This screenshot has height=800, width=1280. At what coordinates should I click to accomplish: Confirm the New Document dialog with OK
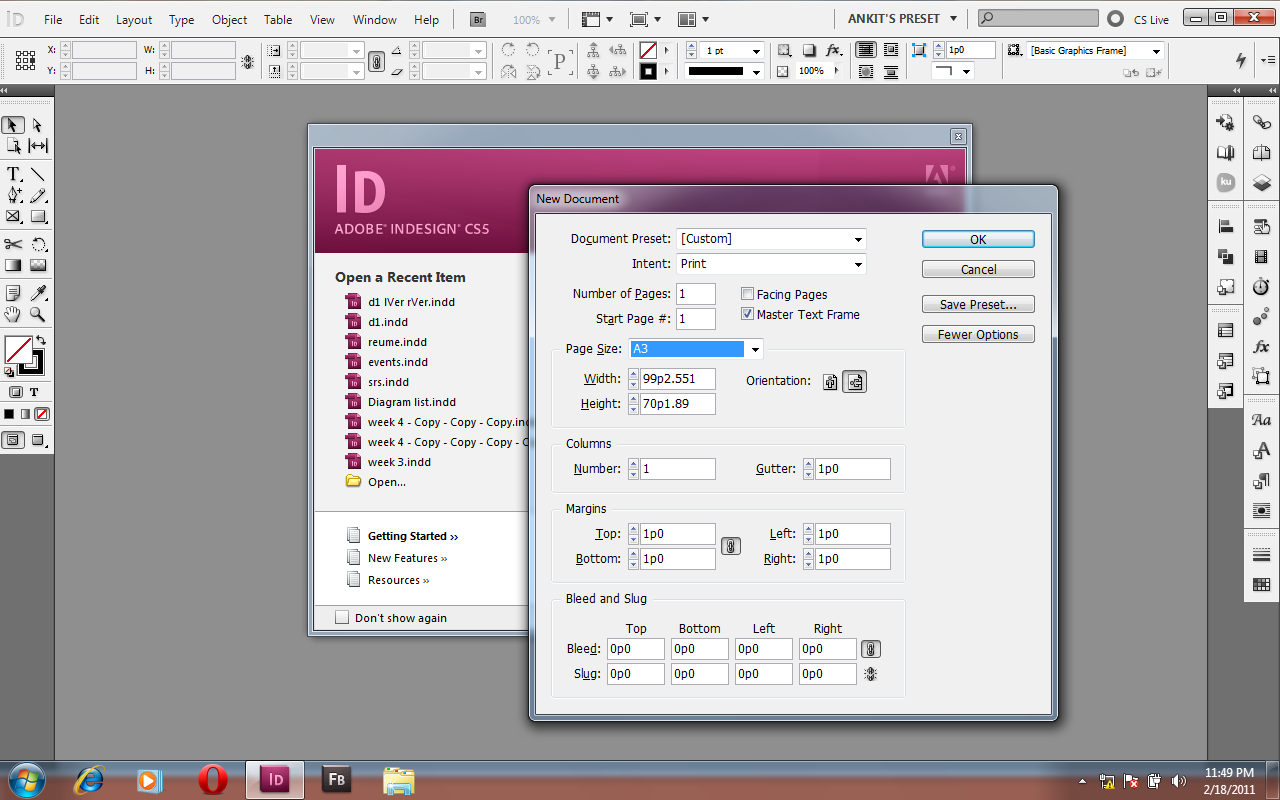coord(978,239)
